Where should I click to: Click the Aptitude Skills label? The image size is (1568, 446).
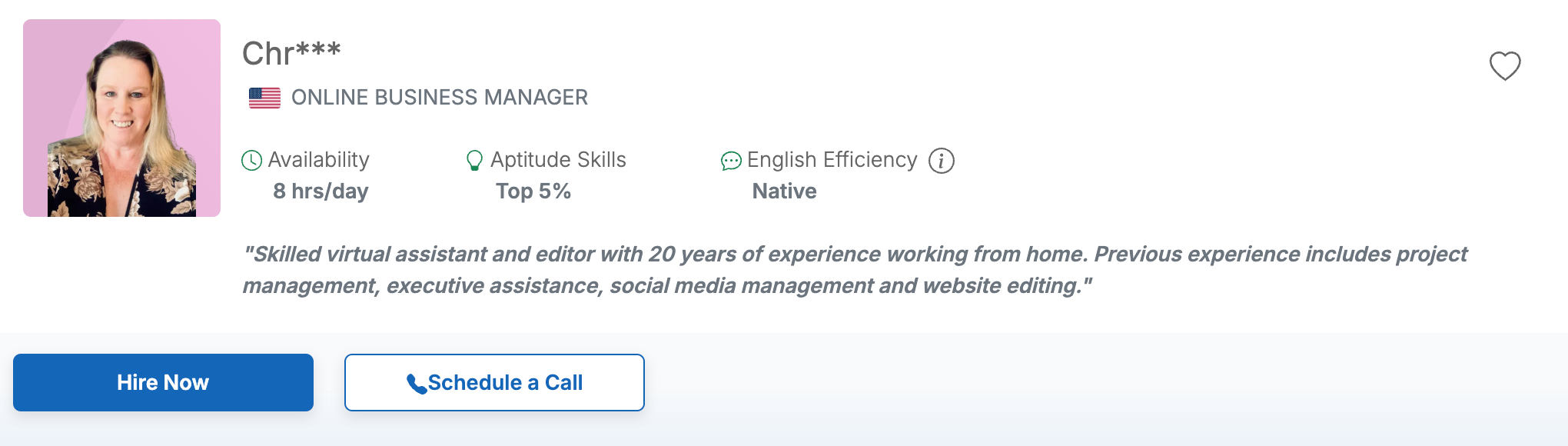(x=558, y=160)
